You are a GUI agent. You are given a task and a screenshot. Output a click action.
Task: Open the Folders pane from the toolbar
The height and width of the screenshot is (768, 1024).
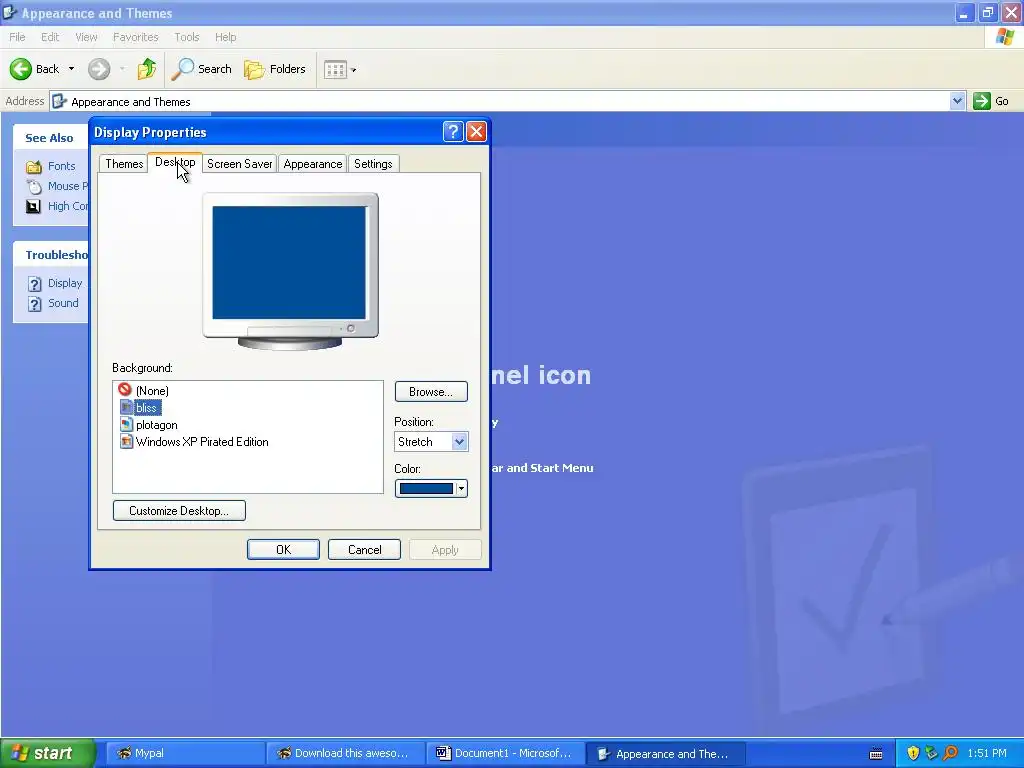coord(274,69)
